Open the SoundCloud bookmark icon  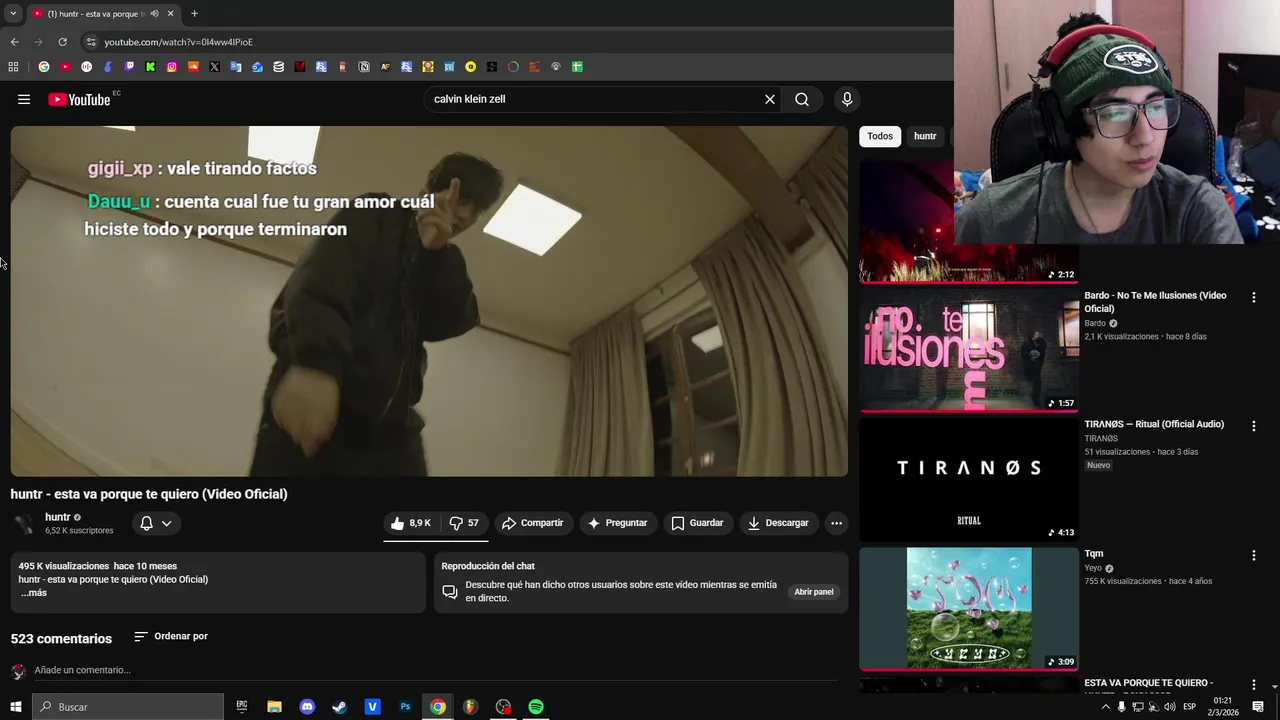(193, 67)
